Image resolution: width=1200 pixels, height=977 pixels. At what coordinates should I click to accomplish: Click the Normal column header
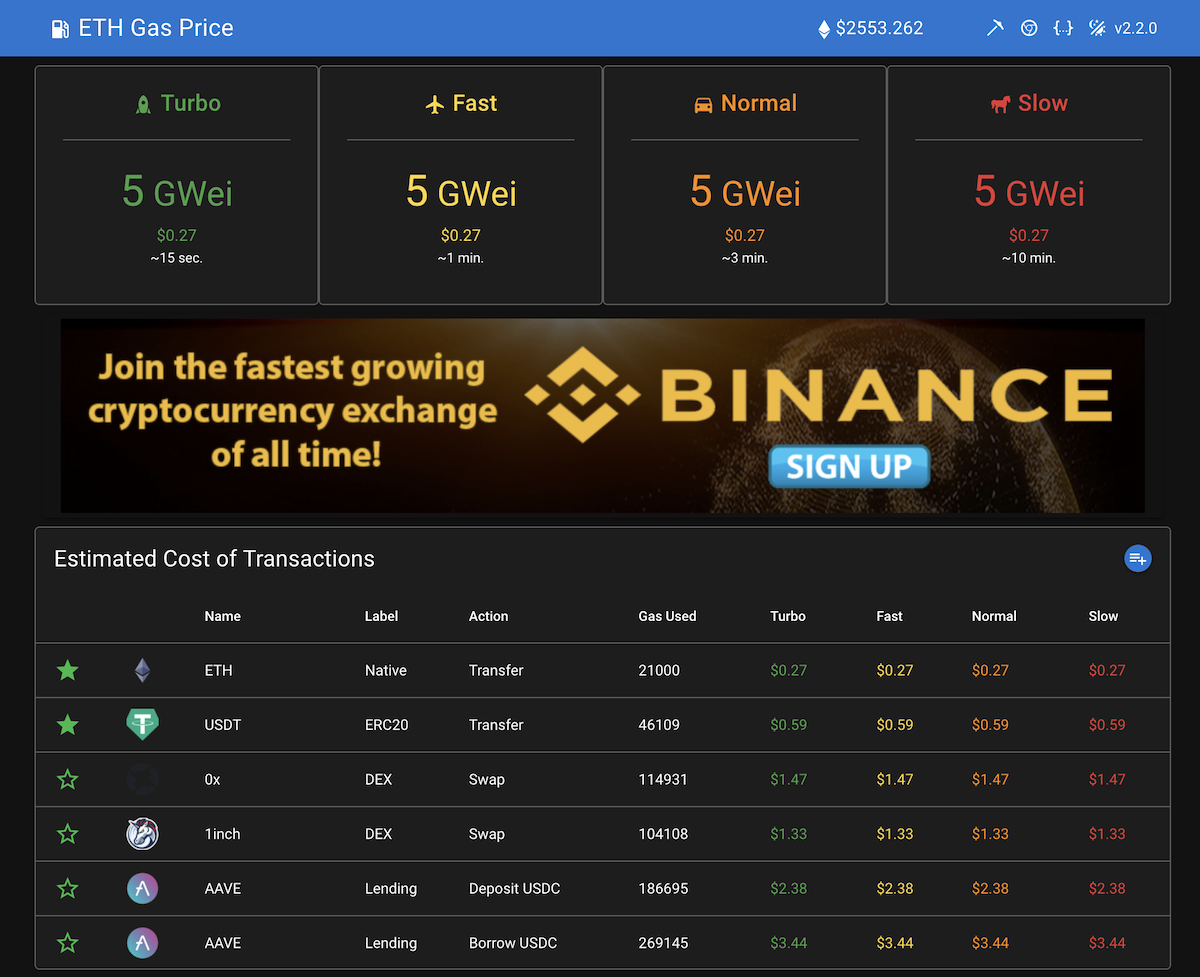click(994, 616)
